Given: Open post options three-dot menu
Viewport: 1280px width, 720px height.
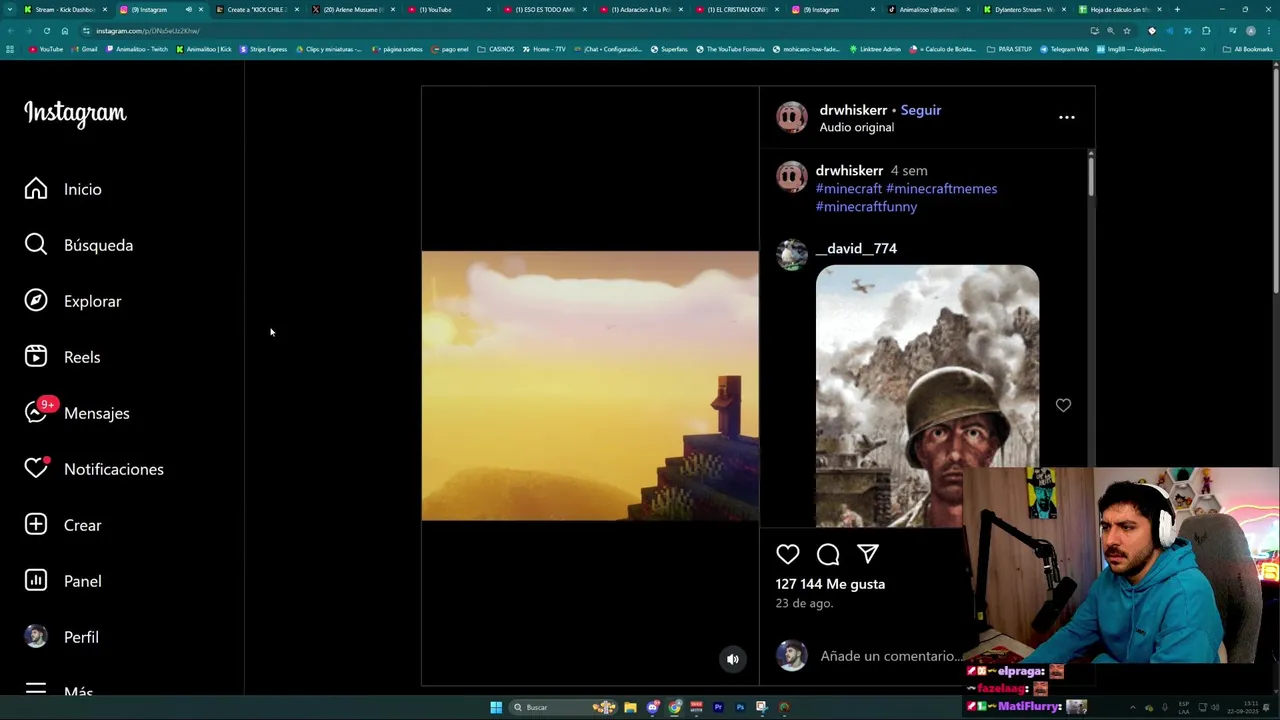Looking at the screenshot, I should click(1067, 117).
